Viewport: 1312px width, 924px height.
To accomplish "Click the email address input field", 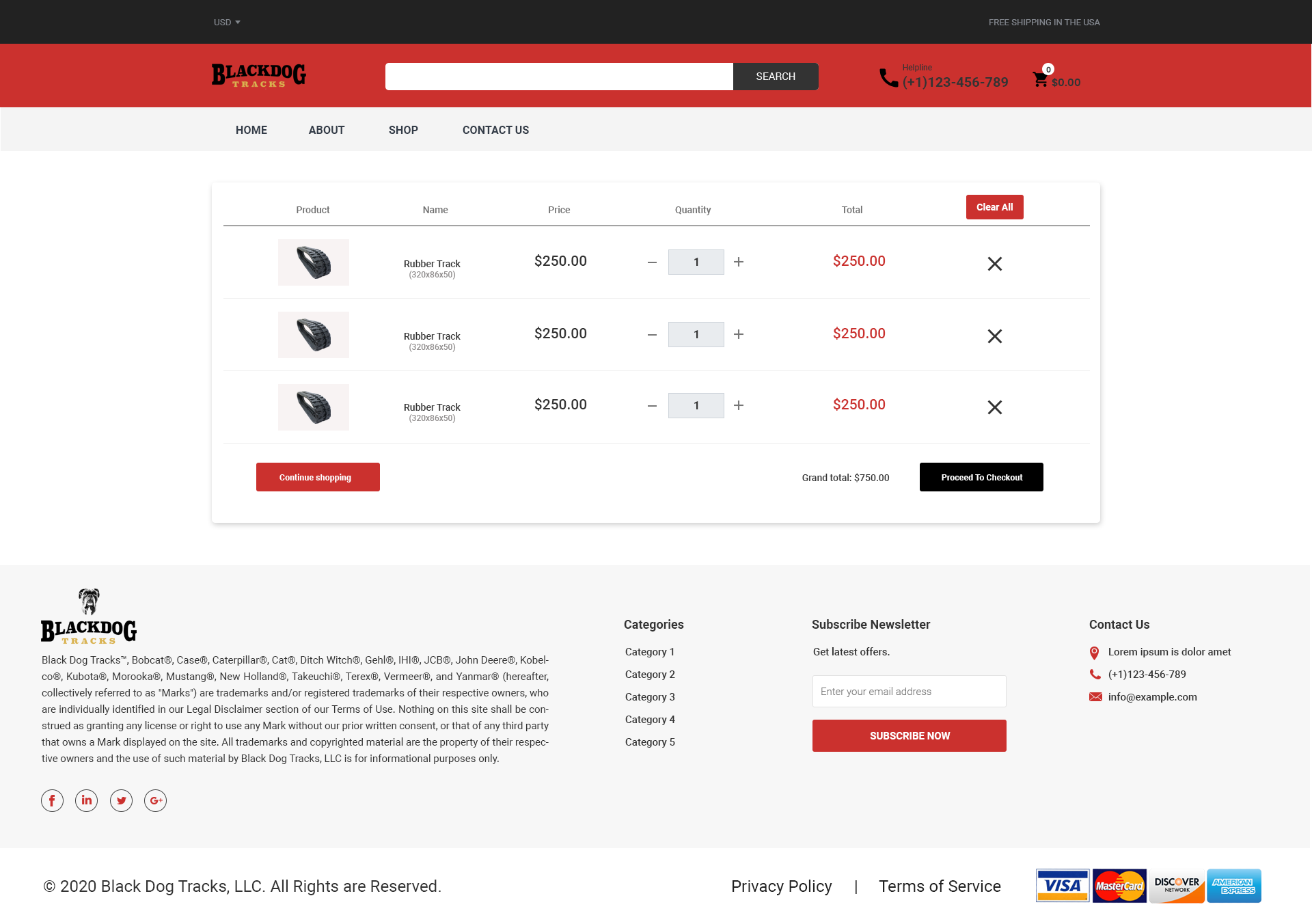I will pyautogui.click(x=909, y=691).
